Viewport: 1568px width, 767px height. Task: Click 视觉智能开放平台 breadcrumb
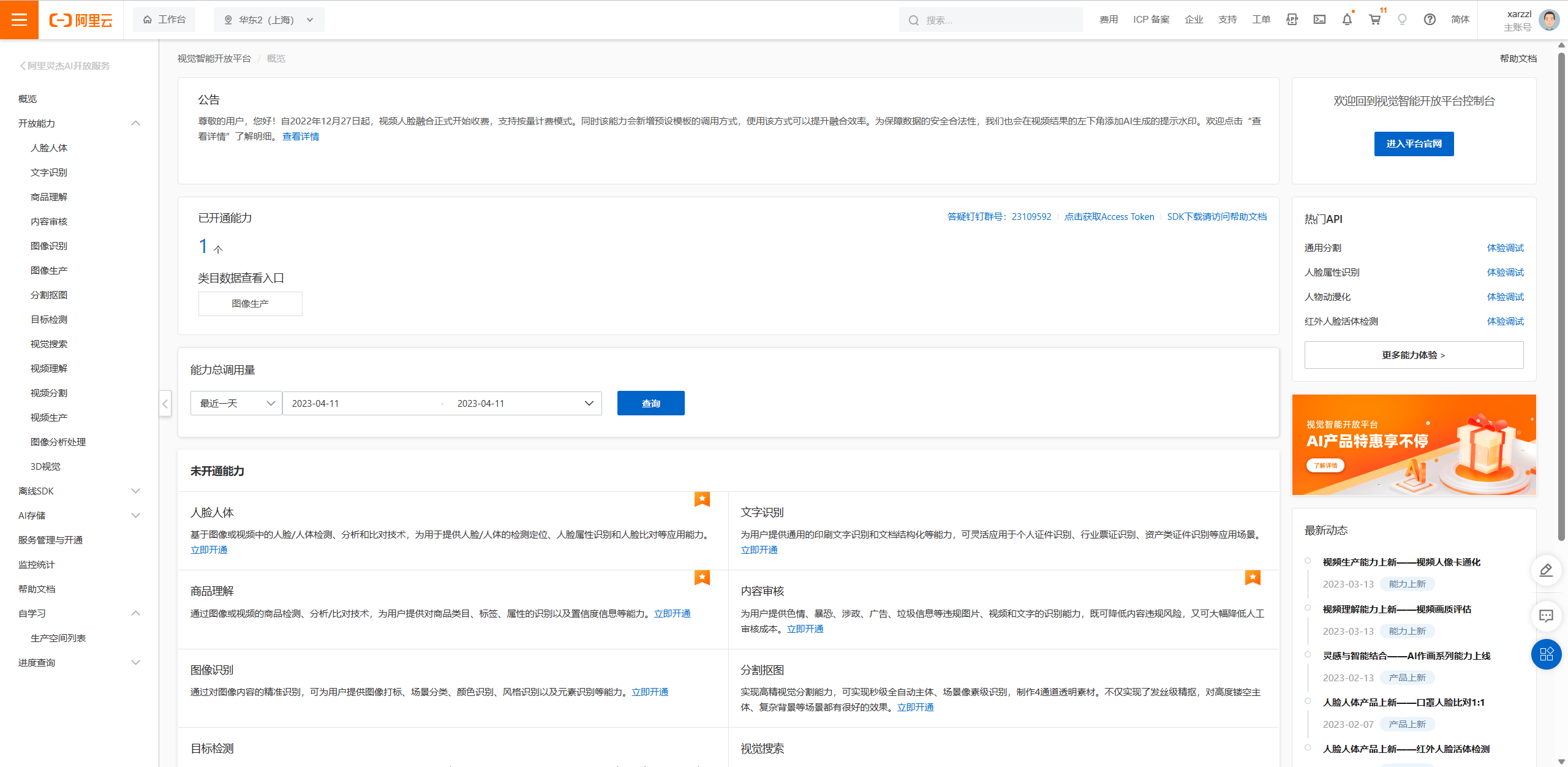click(x=214, y=59)
